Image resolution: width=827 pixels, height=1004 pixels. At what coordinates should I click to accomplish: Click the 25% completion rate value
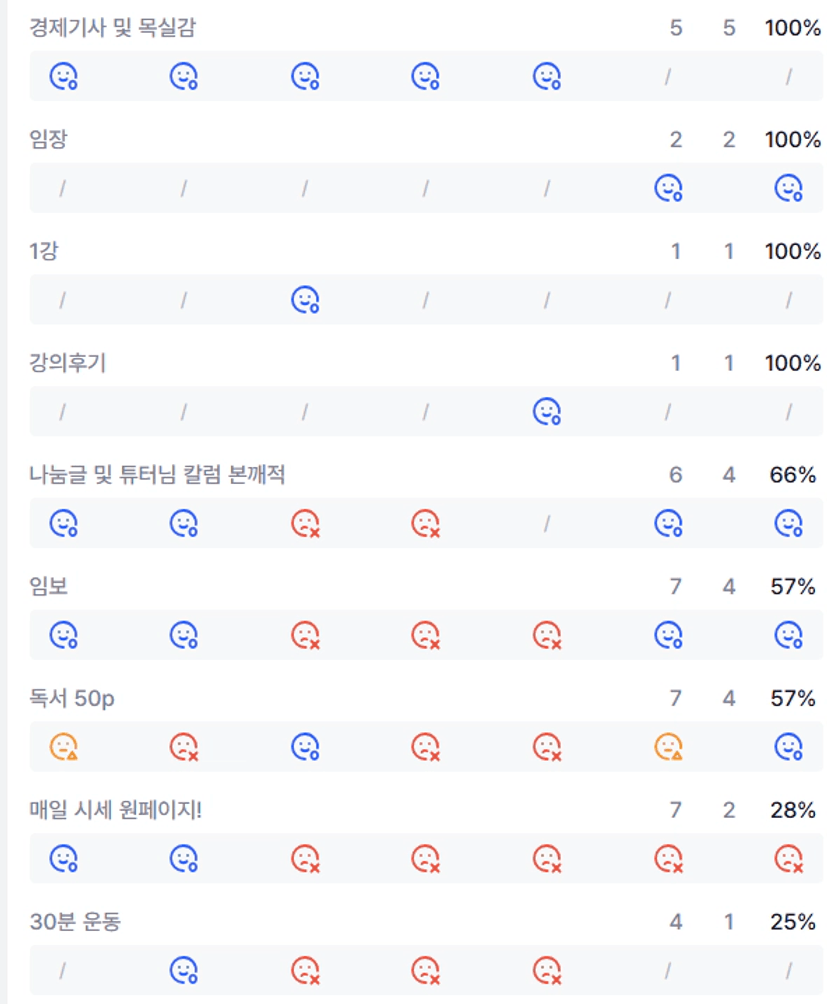pos(793,922)
